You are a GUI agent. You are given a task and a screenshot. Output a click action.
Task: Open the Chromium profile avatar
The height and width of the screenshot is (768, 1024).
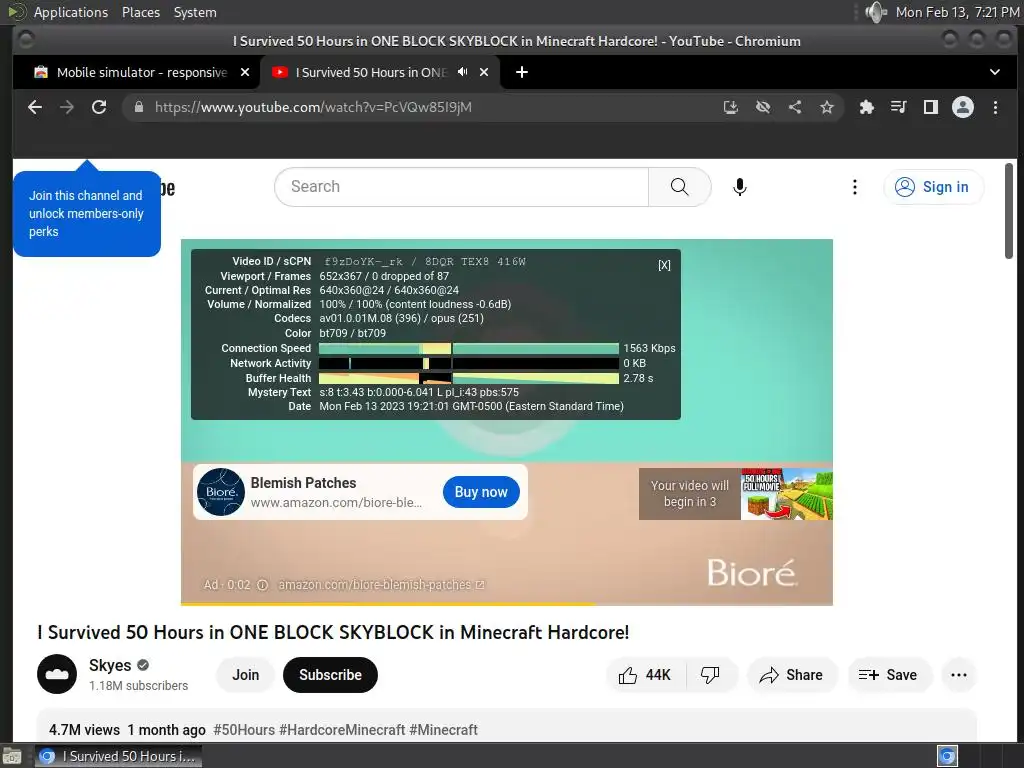[x=963, y=107]
